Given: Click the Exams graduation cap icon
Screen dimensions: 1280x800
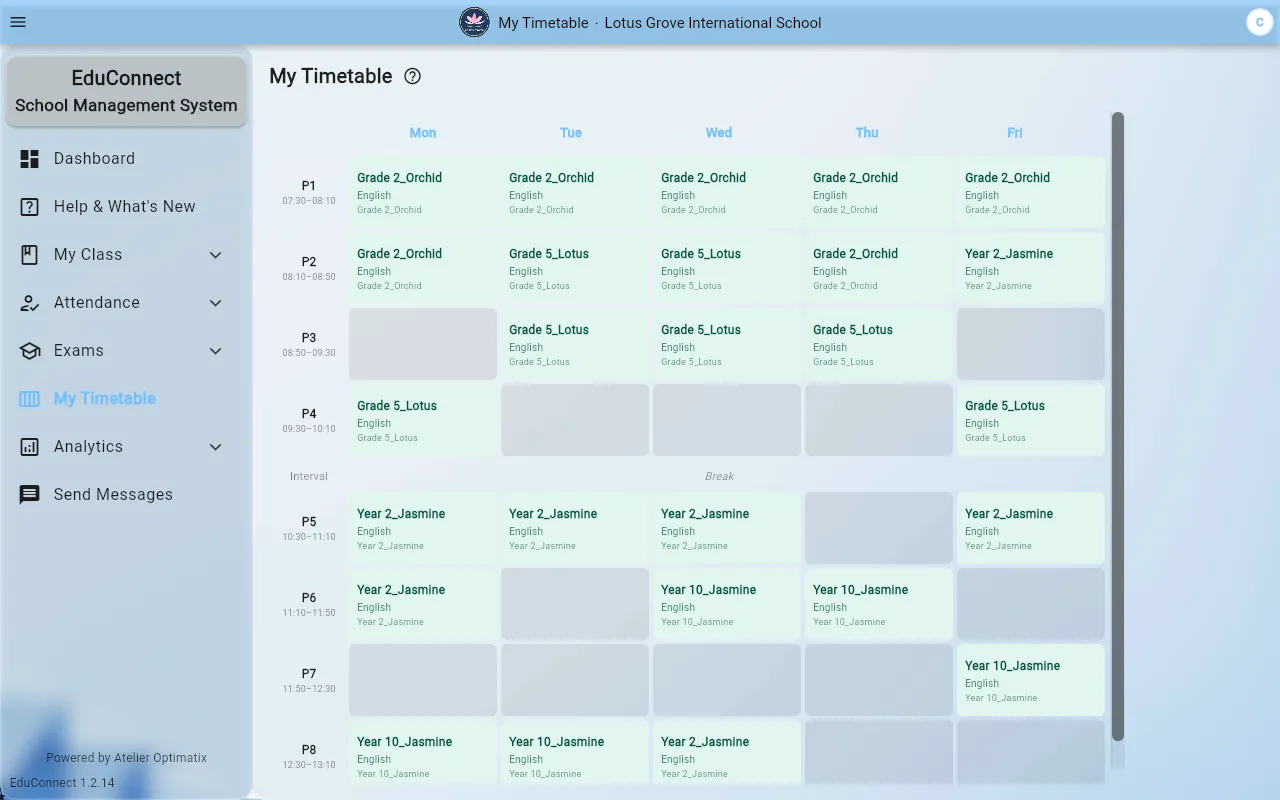Looking at the screenshot, I should [x=30, y=350].
